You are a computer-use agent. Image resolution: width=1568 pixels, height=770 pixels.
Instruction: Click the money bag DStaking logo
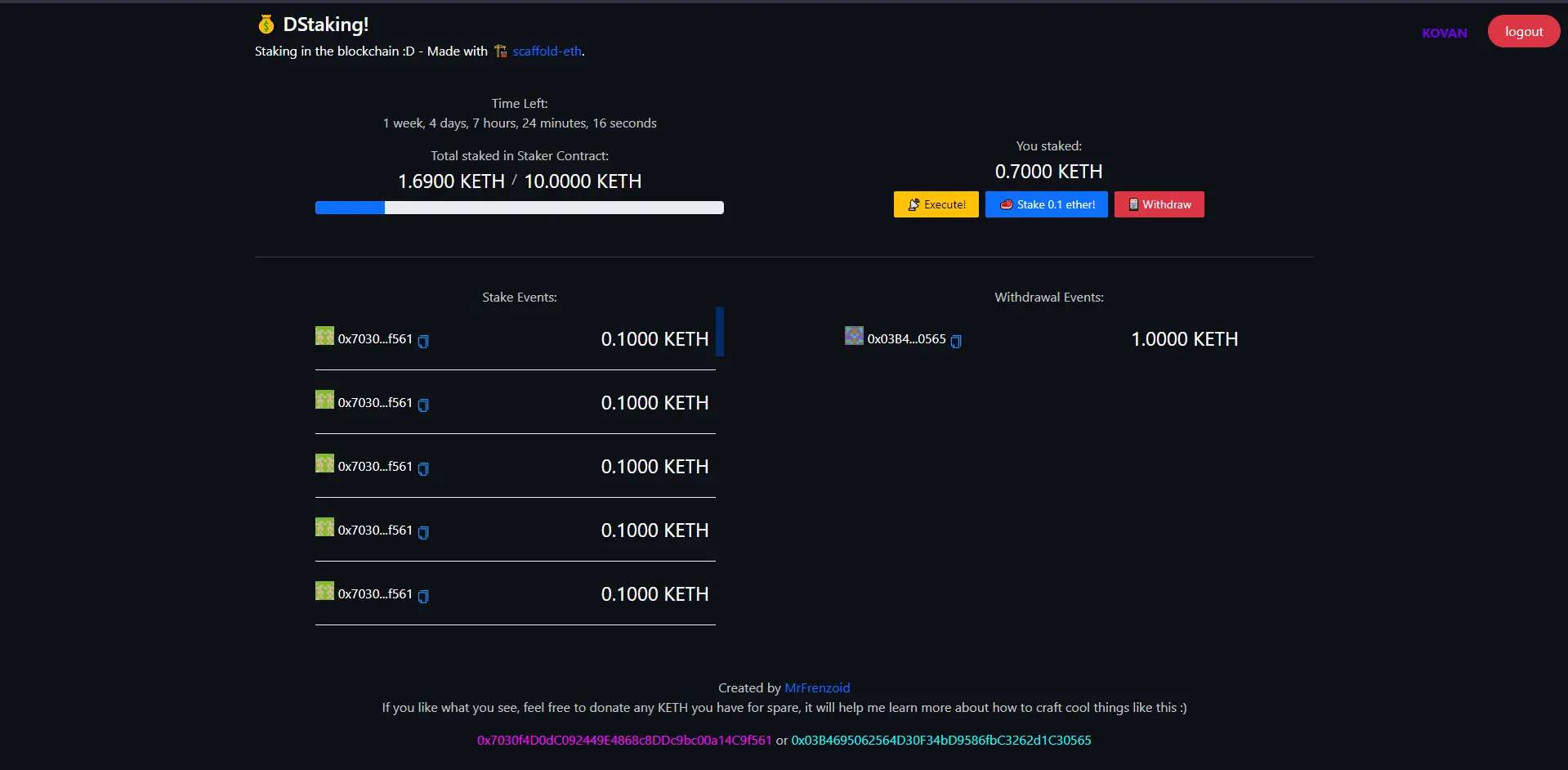point(266,25)
